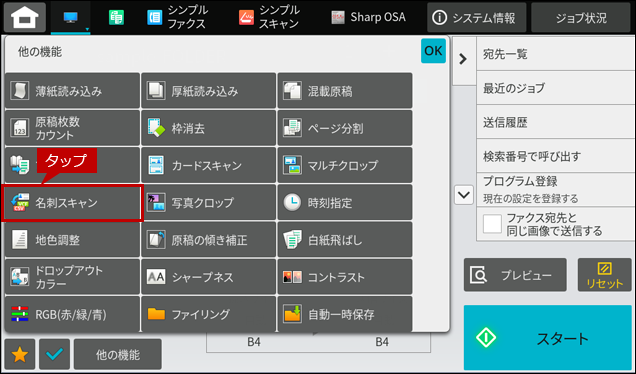Open ドロップアウトカラー setting
This screenshot has height=374, width=636.
point(72,277)
